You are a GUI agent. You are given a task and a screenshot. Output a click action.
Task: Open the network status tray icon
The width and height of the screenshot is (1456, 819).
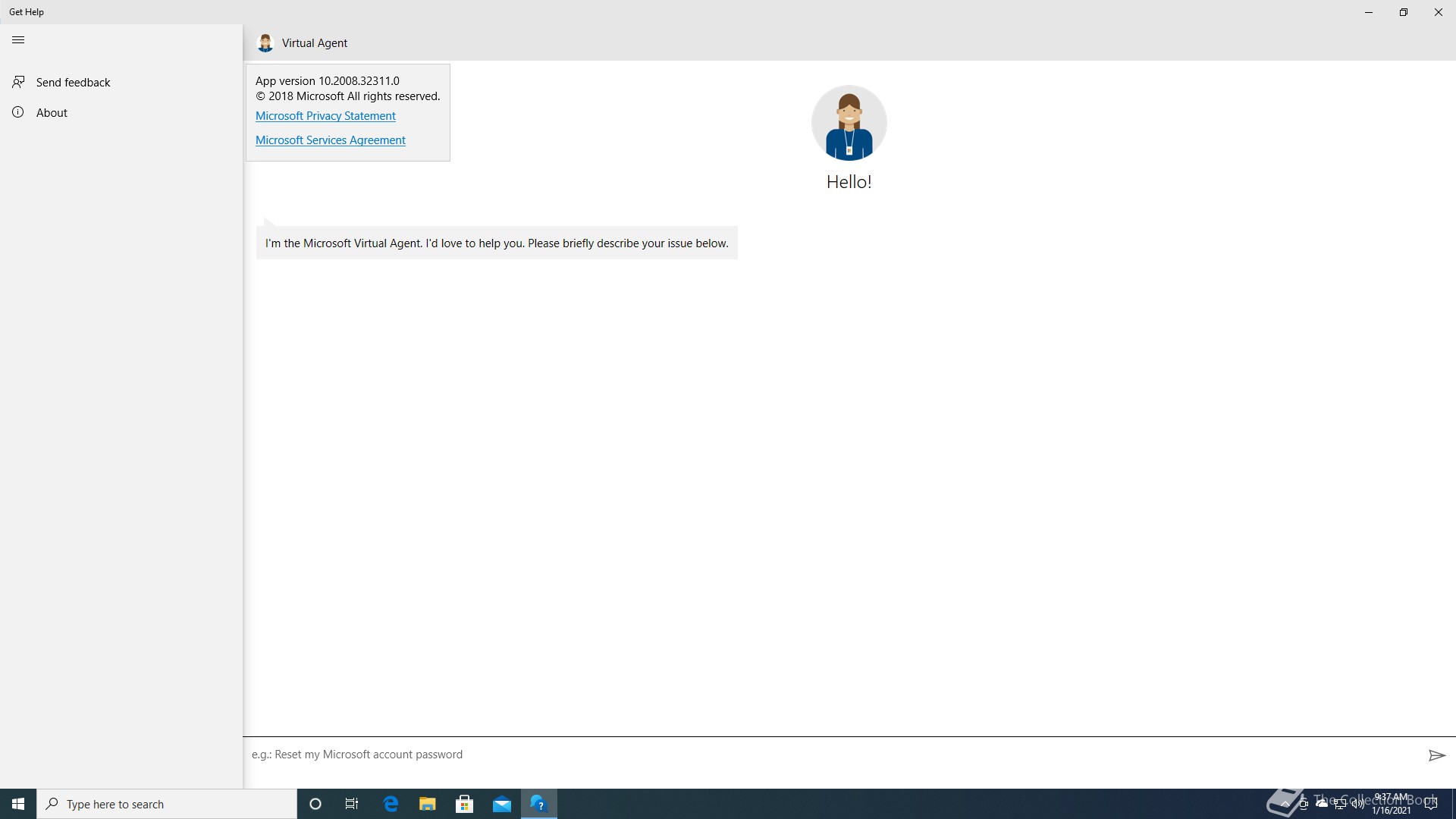pyautogui.click(x=1340, y=804)
